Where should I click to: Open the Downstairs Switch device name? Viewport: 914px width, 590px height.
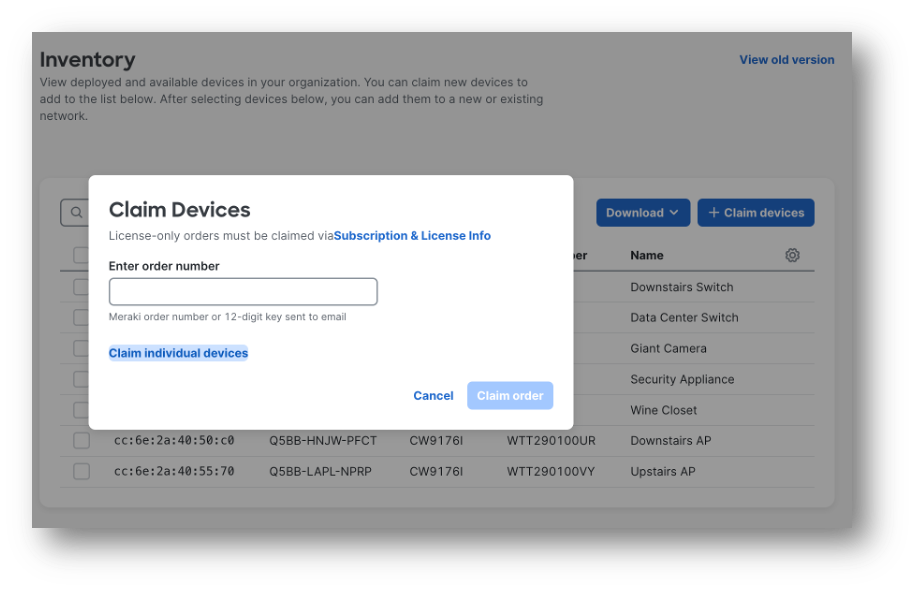pos(681,287)
